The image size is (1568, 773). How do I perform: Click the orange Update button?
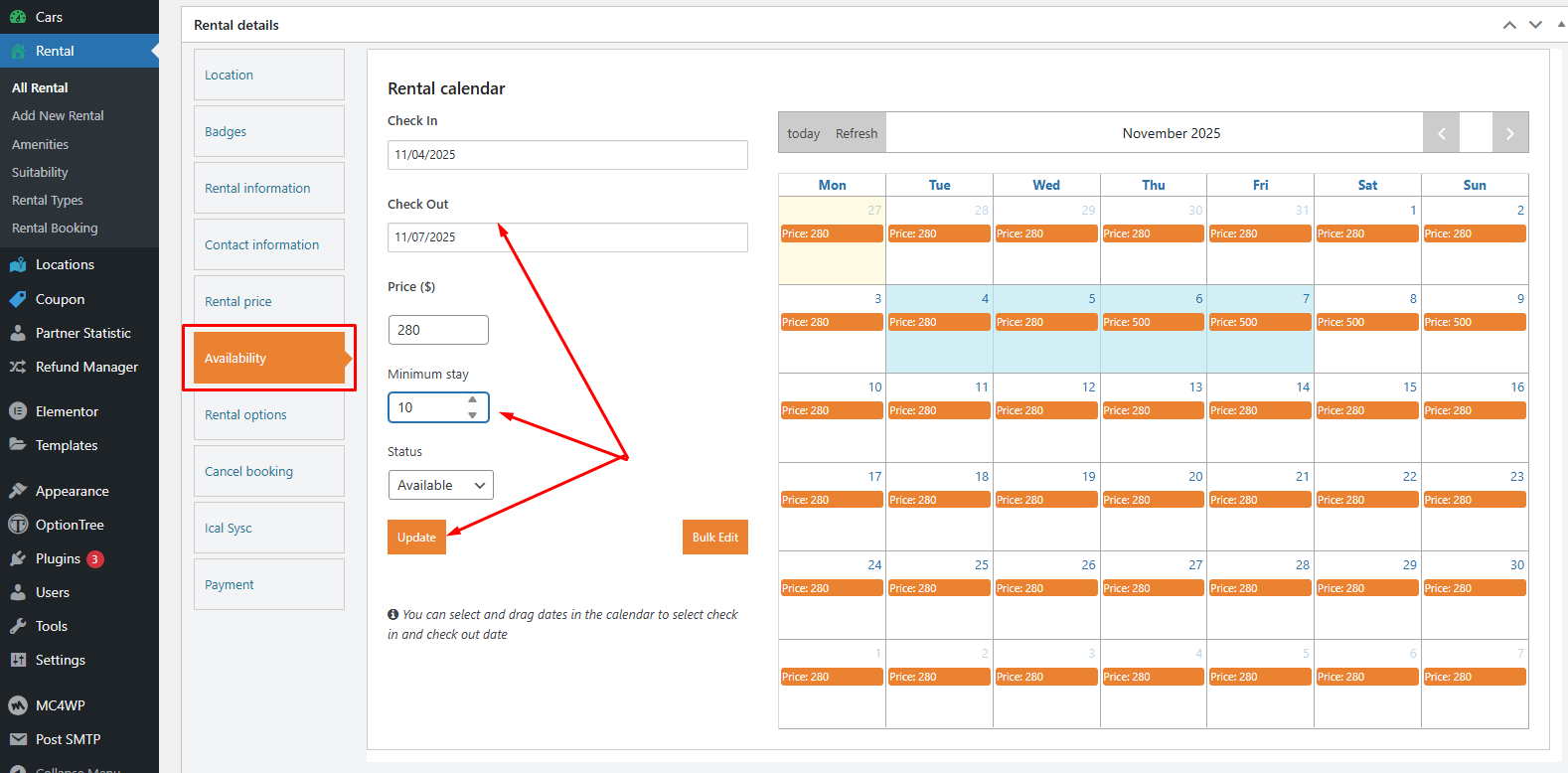tap(416, 538)
